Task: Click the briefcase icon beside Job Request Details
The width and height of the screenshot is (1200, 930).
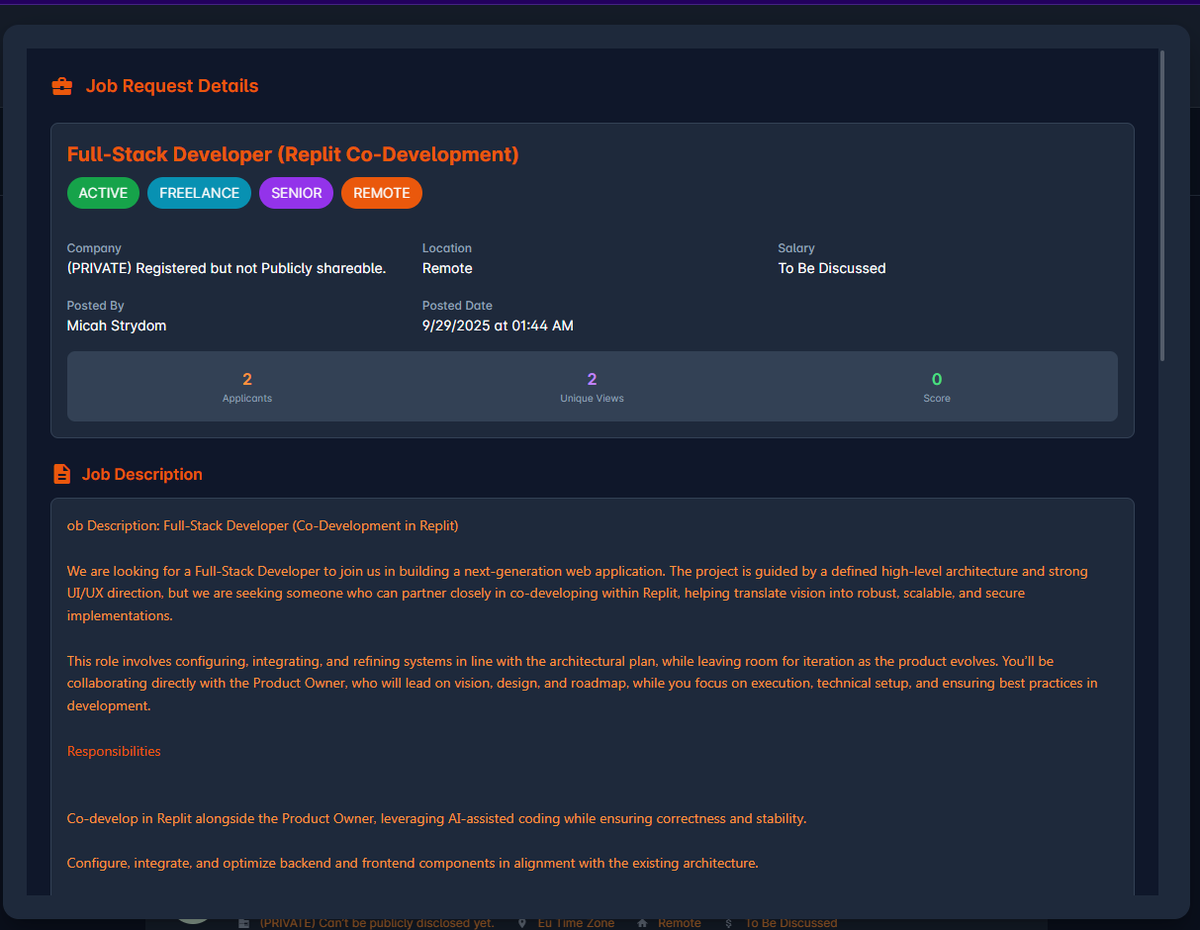Action: pos(61,86)
